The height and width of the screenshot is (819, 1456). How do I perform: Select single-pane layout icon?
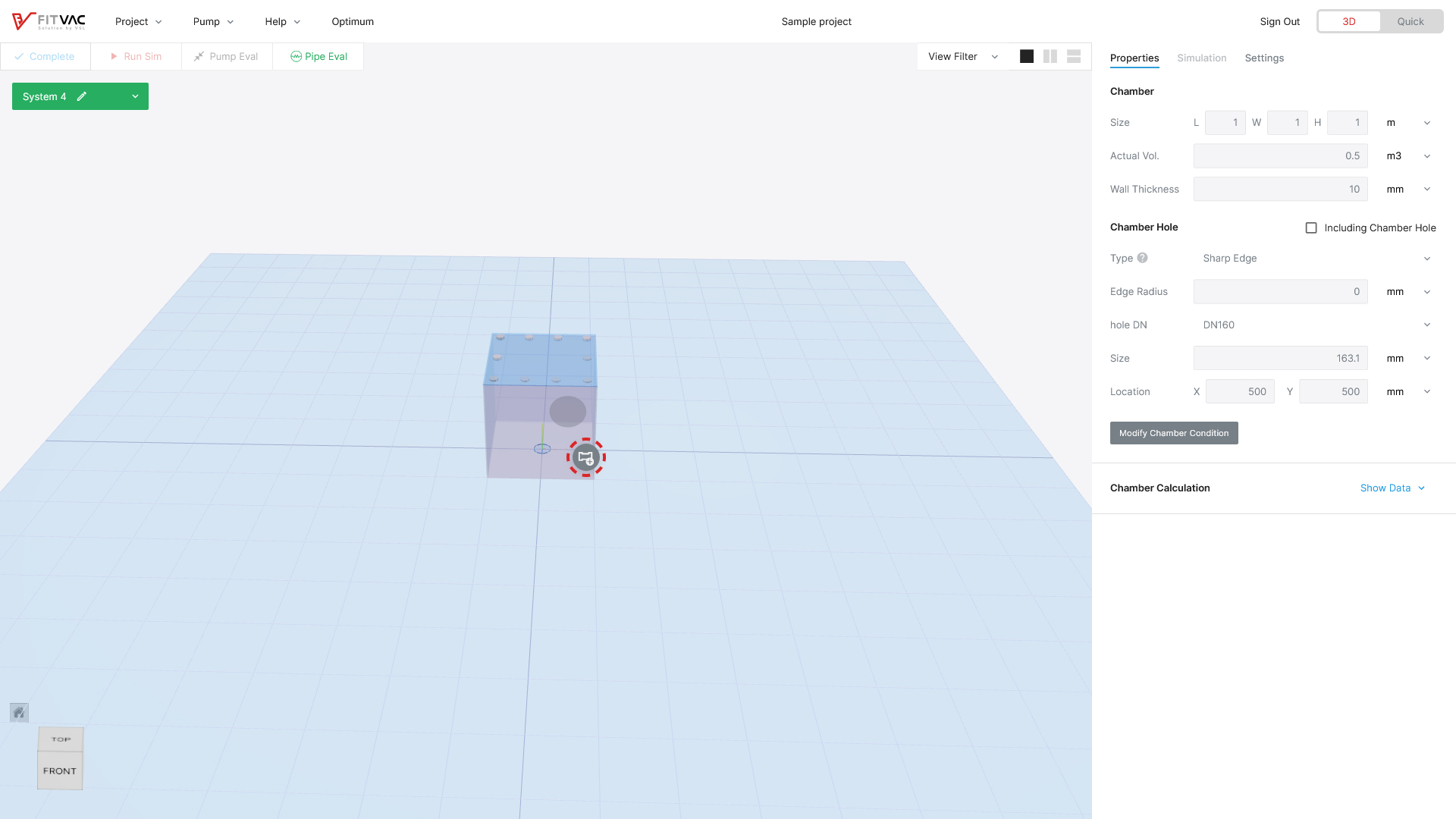tap(1027, 56)
